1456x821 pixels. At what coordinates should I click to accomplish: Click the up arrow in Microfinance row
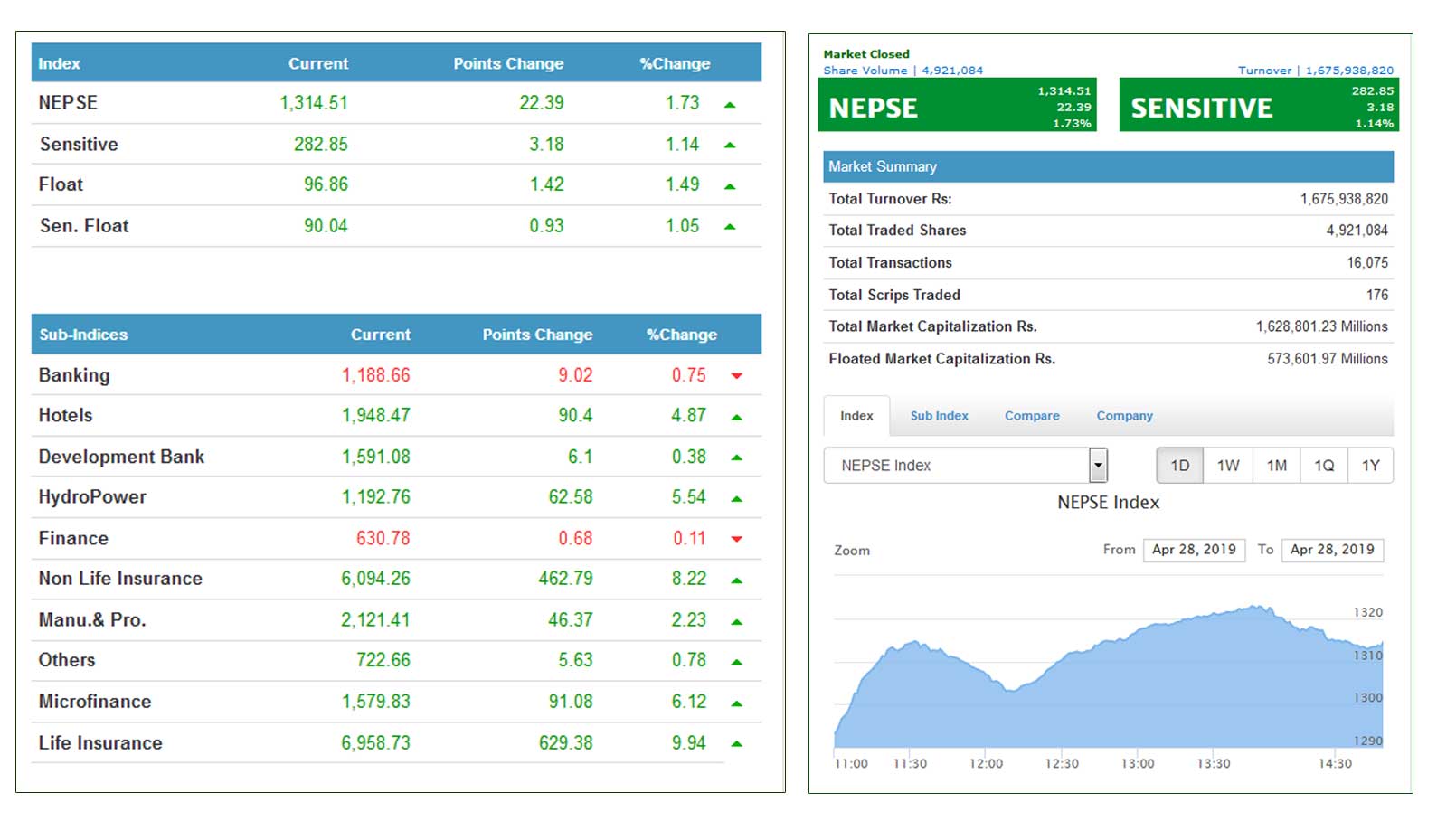click(736, 703)
